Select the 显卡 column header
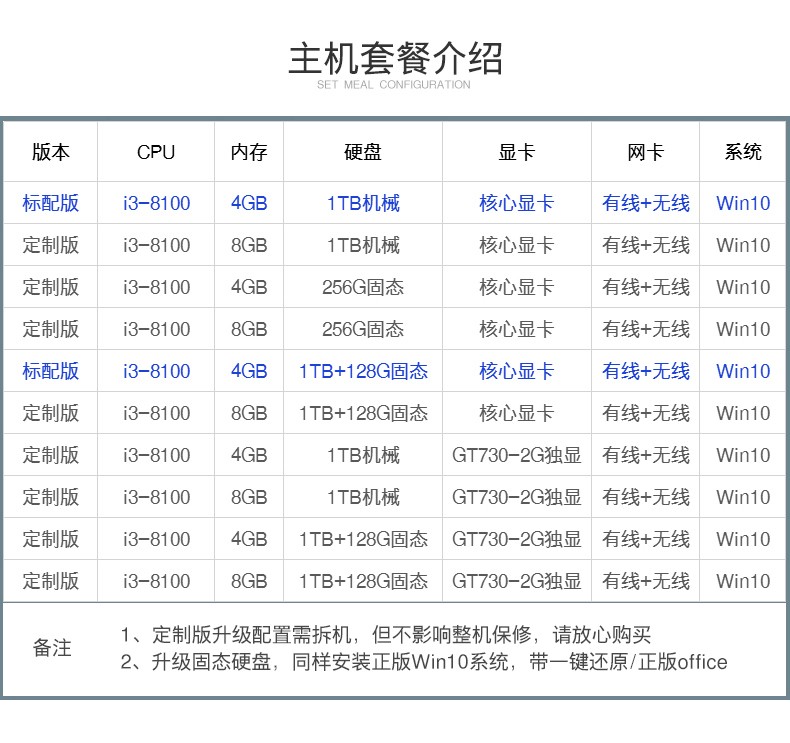The height and width of the screenshot is (743, 790). click(516, 152)
